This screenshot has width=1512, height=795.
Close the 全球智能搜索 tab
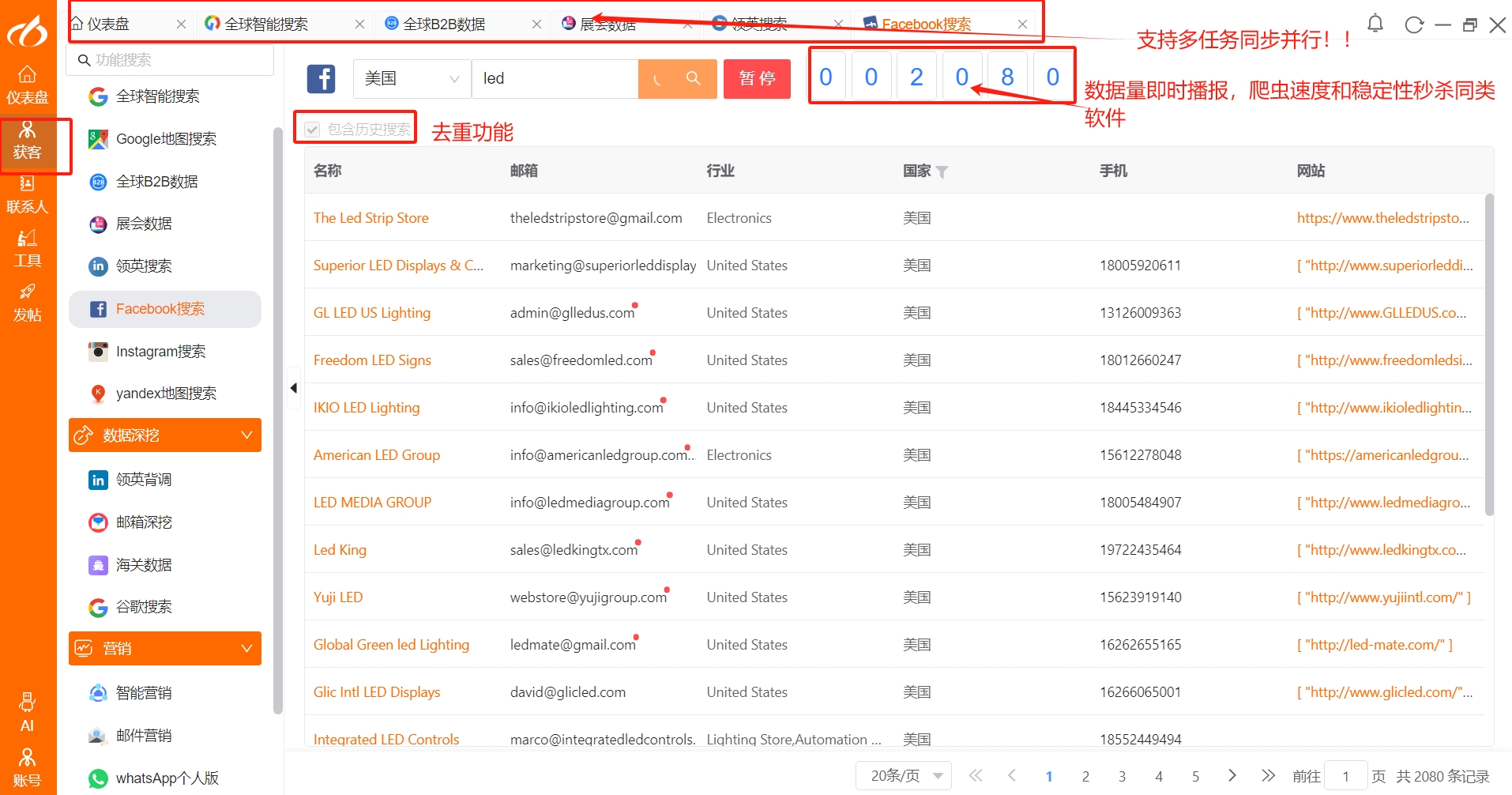(x=359, y=24)
